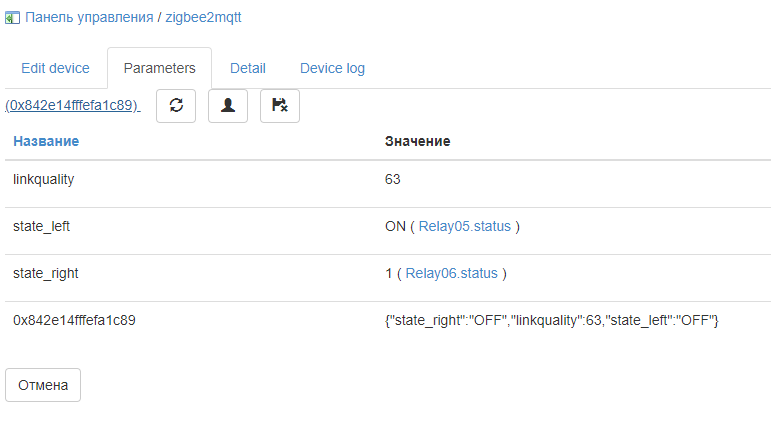Click the linkquality parameter name
Image resolution: width=771 pixels, height=432 pixels.
click(44, 179)
